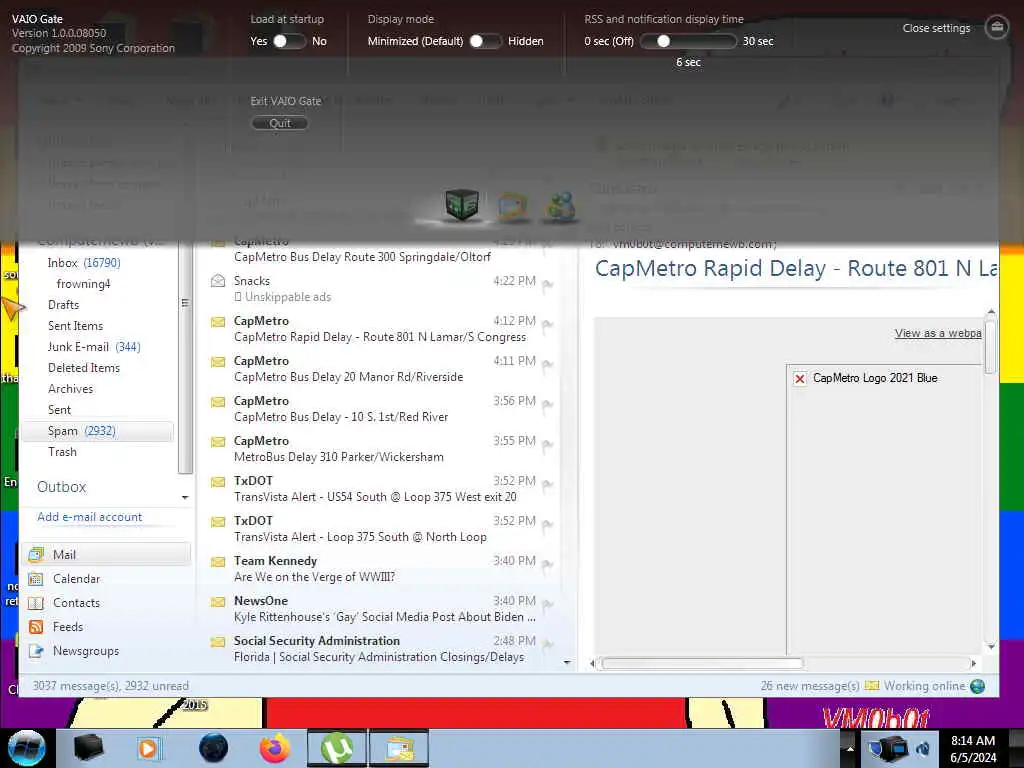1024x768 pixels.
Task: Open the media player taskbar icon
Action: pos(149,748)
